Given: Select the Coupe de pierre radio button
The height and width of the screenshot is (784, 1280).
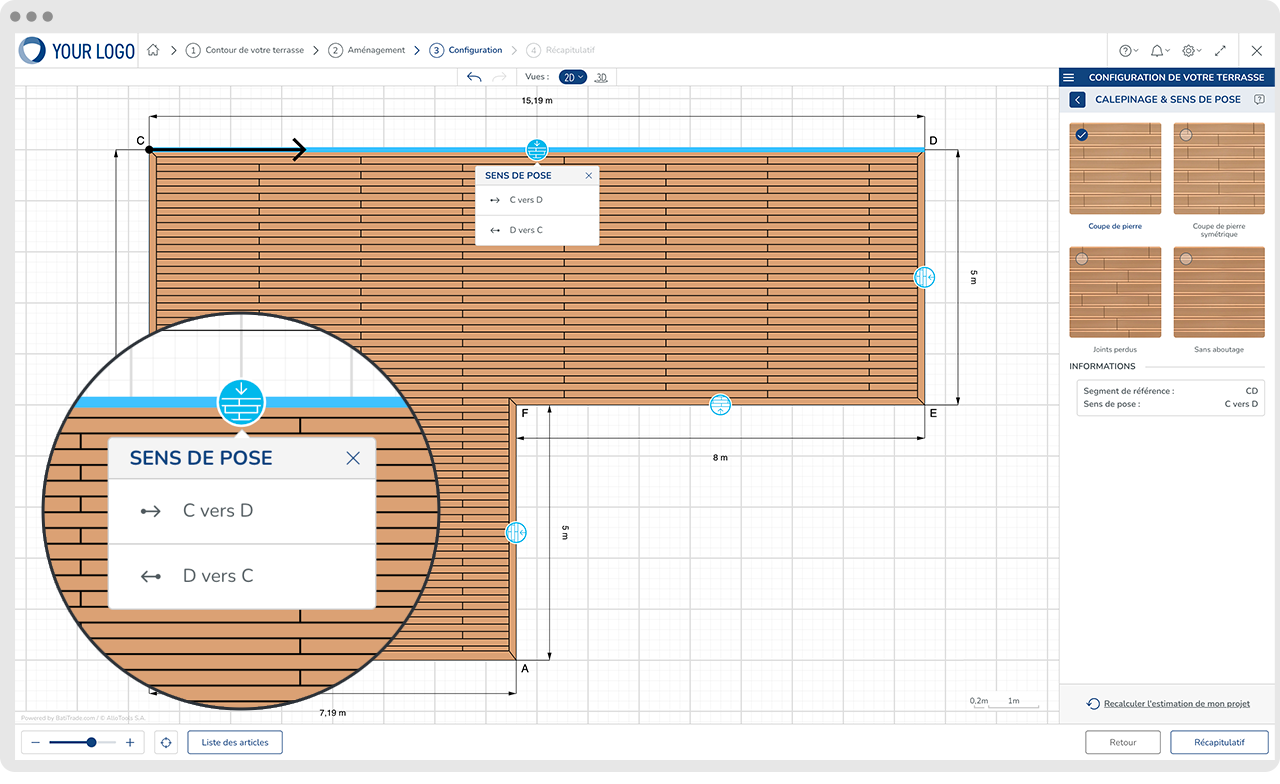Looking at the screenshot, I should pos(1082,135).
